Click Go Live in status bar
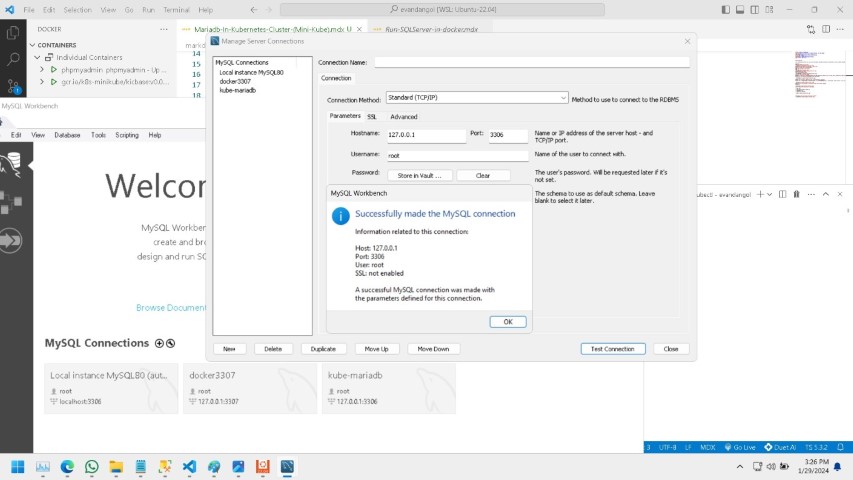The height and width of the screenshot is (480, 853). 740,447
